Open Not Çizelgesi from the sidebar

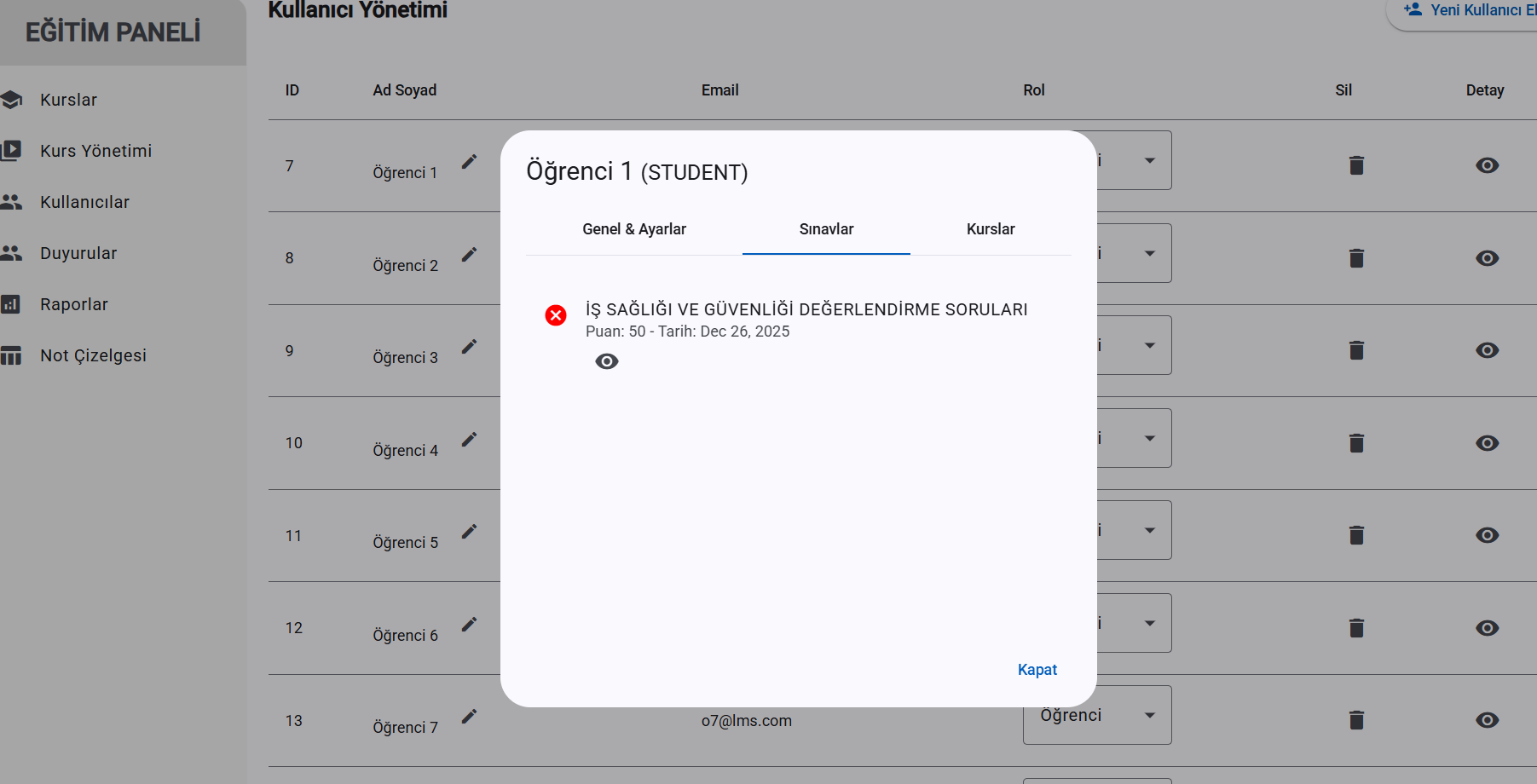(x=93, y=355)
